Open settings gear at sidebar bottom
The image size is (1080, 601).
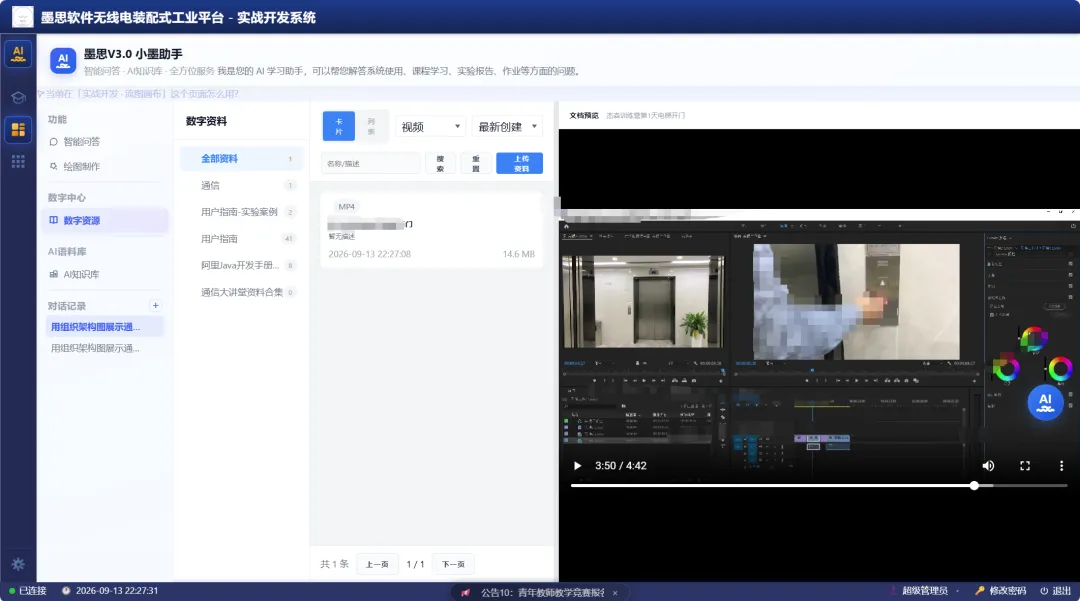(x=19, y=564)
